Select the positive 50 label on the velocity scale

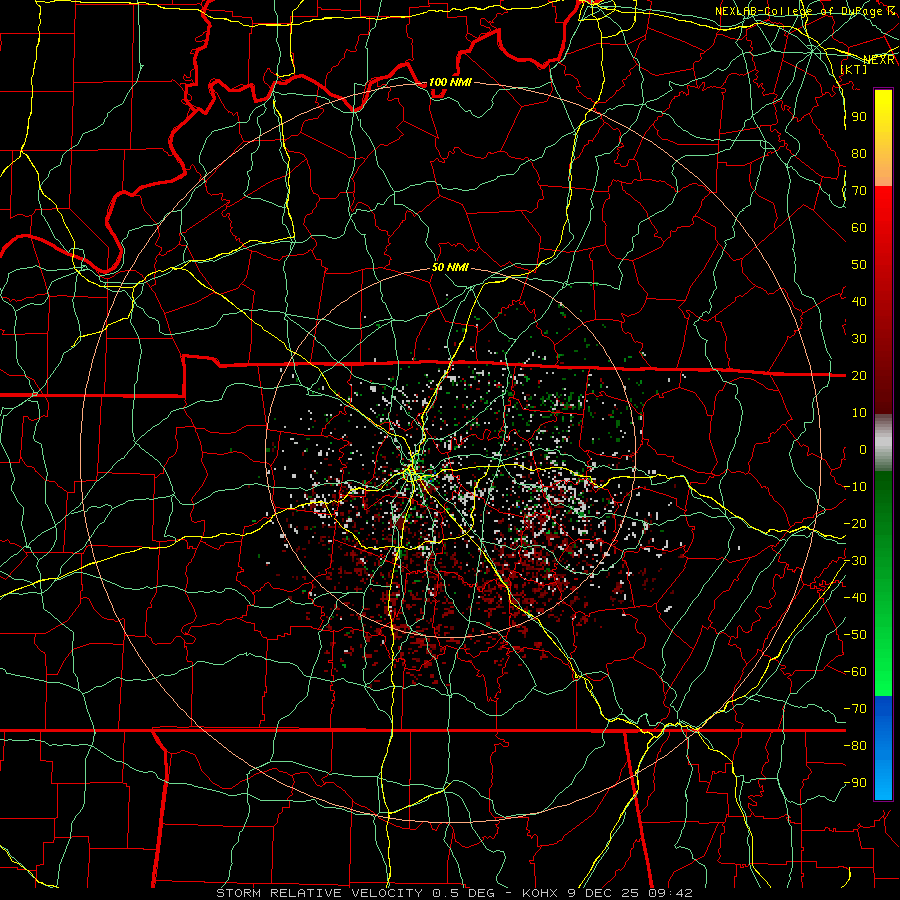(859, 265)
